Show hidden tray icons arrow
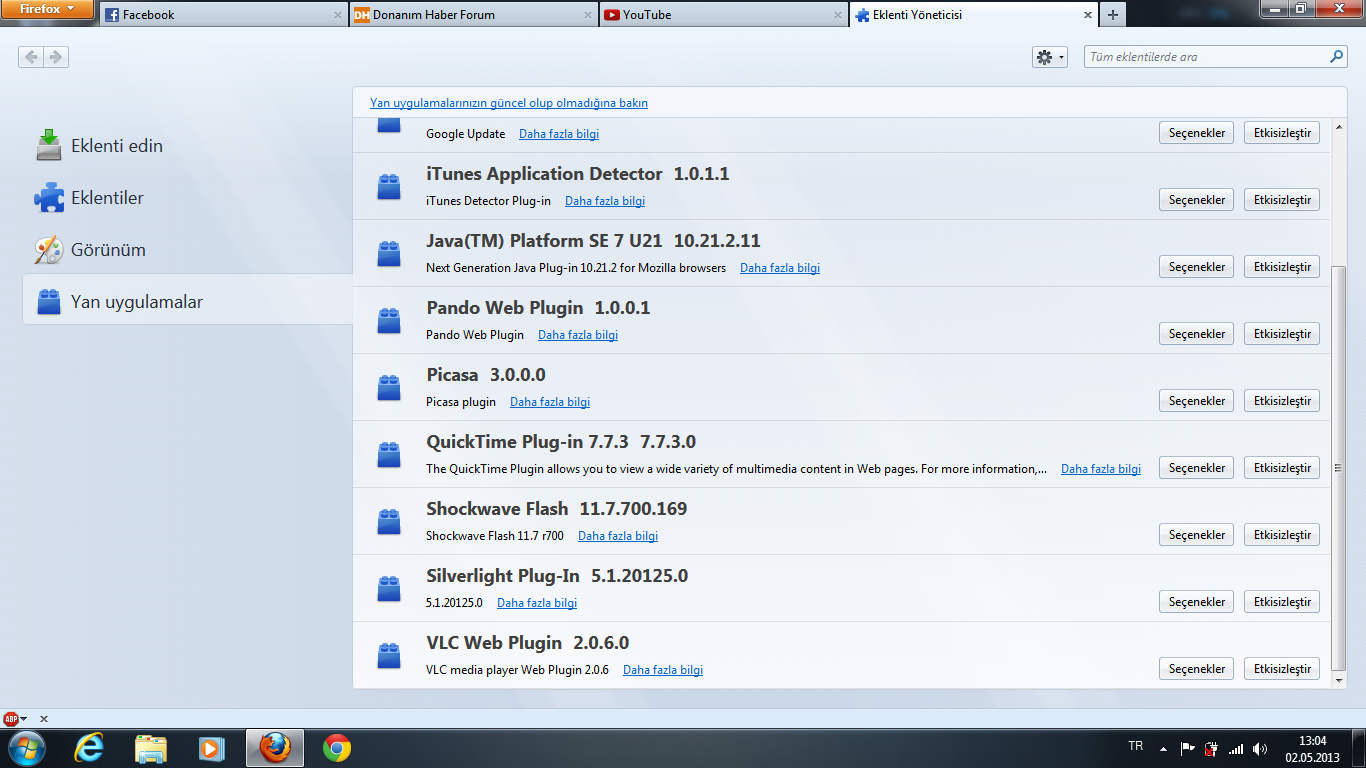The width and height of the screenshot is (1366, 768). [x=1163, y=748]
